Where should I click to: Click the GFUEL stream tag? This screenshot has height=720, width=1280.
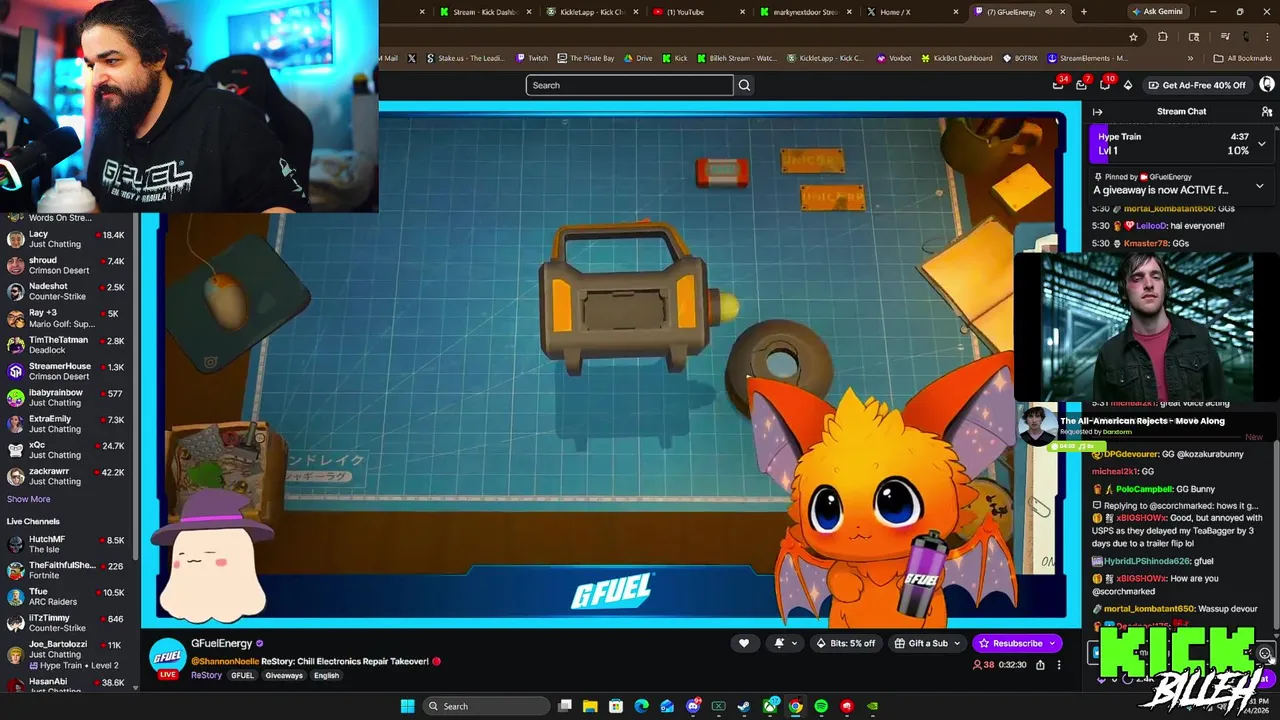[x=242, y=676]
